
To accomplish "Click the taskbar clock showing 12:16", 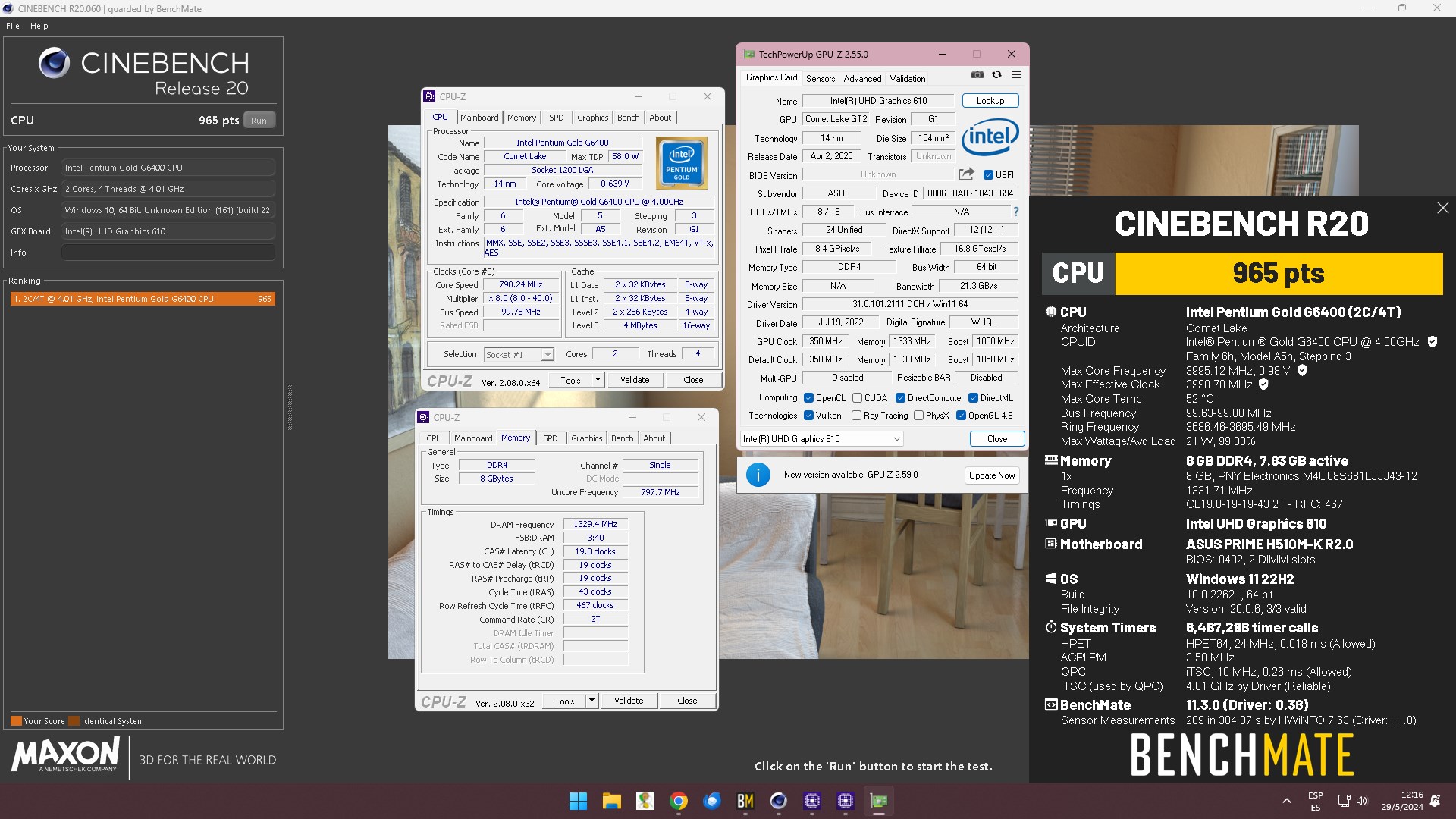I will [1401, 801].
